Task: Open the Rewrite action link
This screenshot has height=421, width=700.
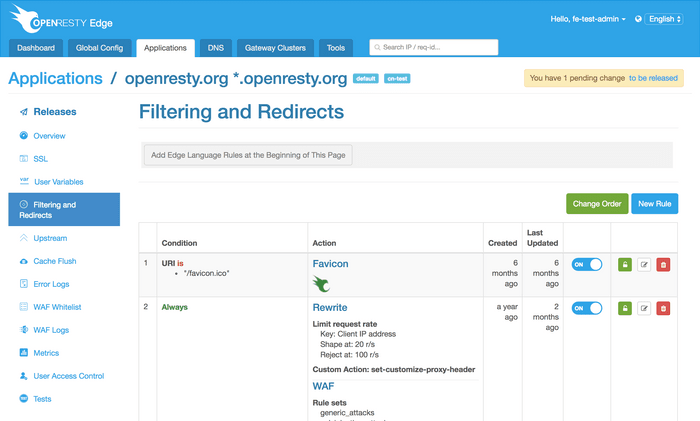Action: pos(329,307)
